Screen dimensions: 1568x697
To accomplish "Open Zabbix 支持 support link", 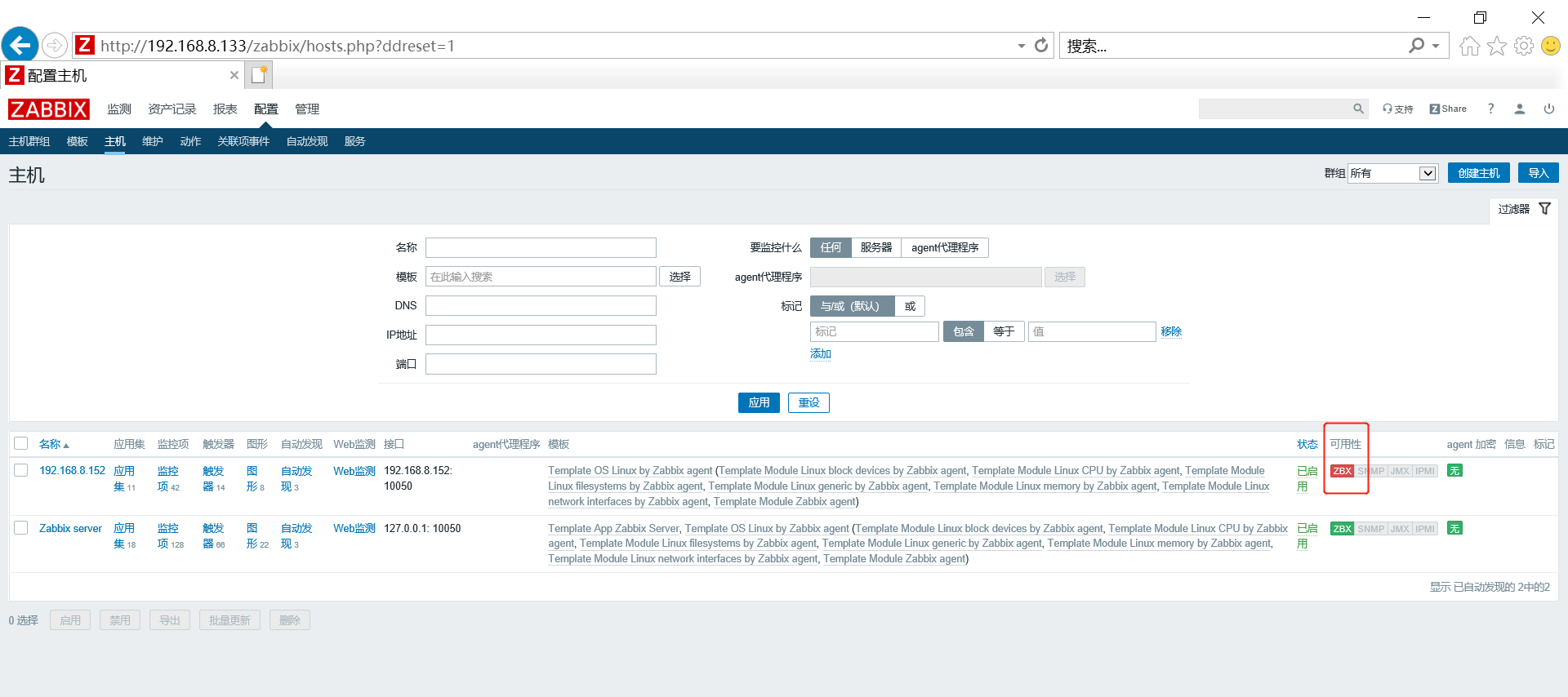I will point(1397,109).
